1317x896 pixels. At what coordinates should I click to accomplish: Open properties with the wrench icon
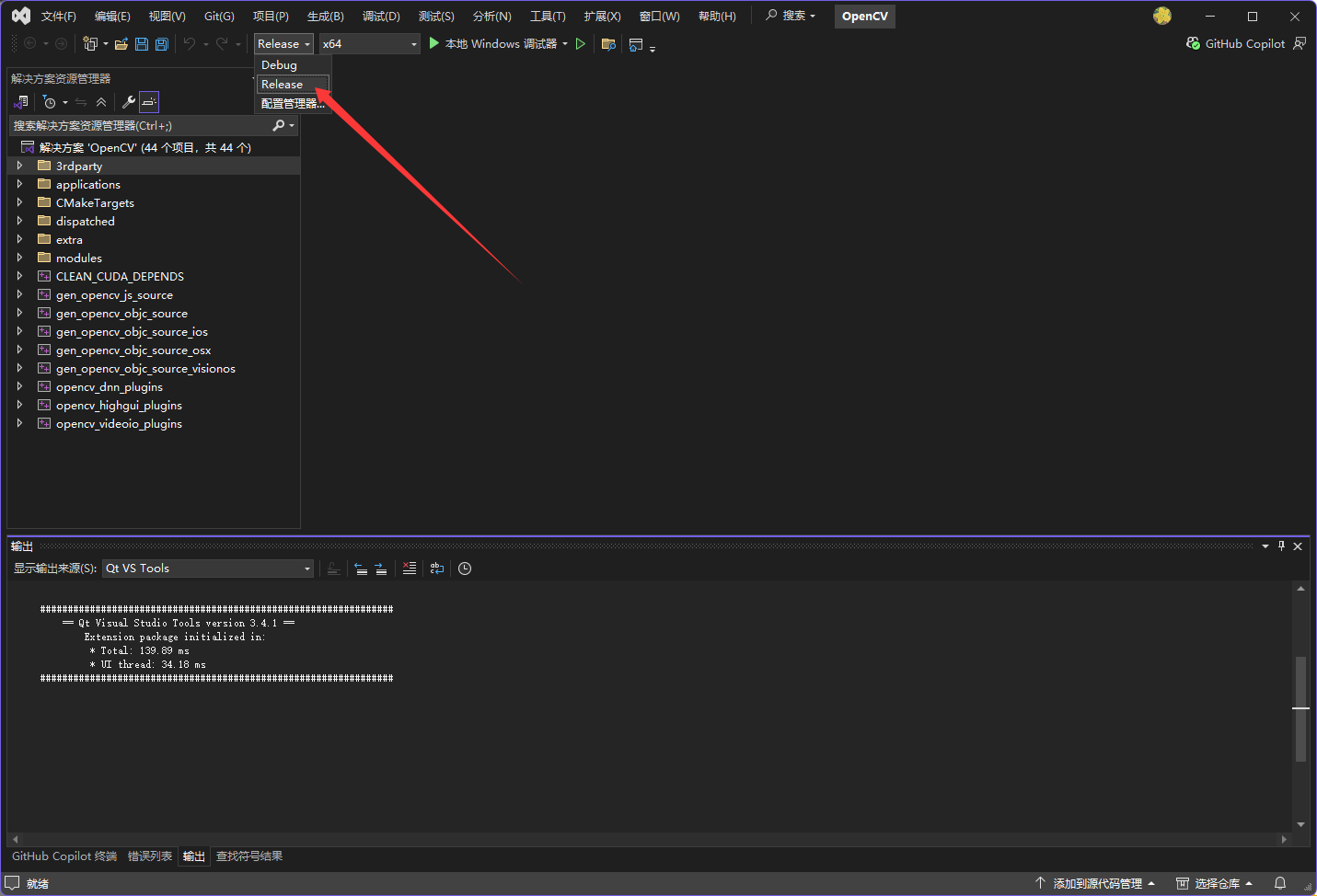(x=129, y=102)
